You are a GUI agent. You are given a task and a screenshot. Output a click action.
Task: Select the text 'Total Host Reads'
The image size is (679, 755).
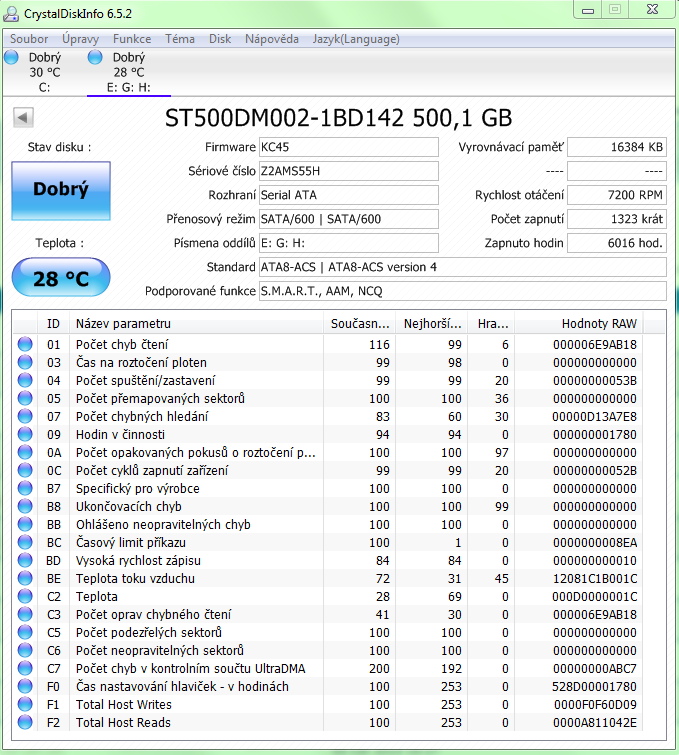123,722
